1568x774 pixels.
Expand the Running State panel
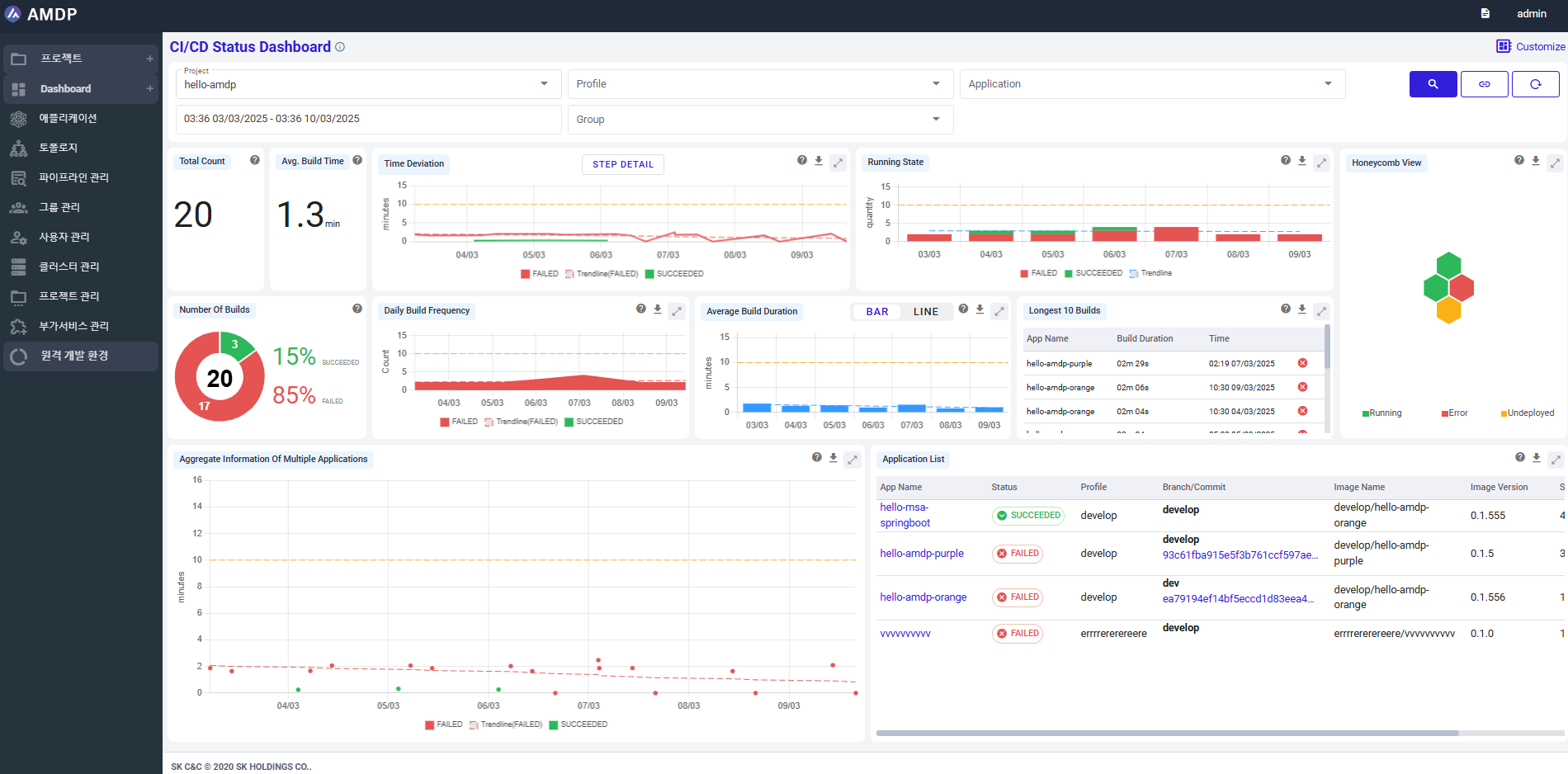pyautogui.click(x=1322, y=163)
